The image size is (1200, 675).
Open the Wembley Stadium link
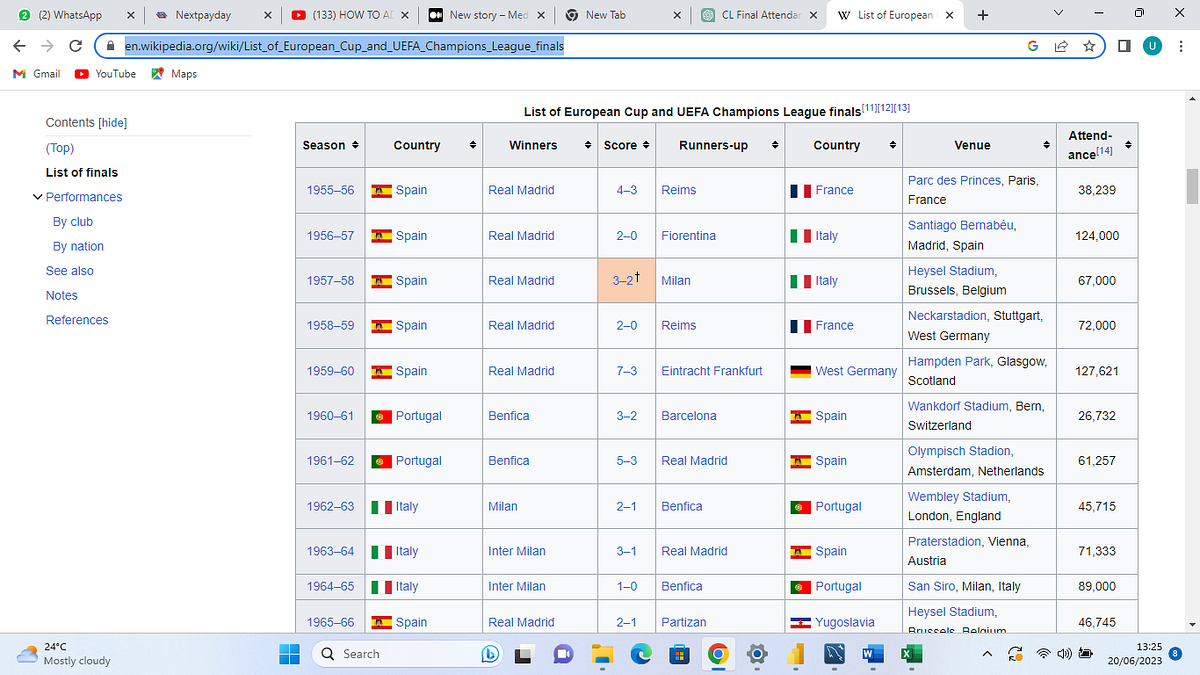coord(958,497)
